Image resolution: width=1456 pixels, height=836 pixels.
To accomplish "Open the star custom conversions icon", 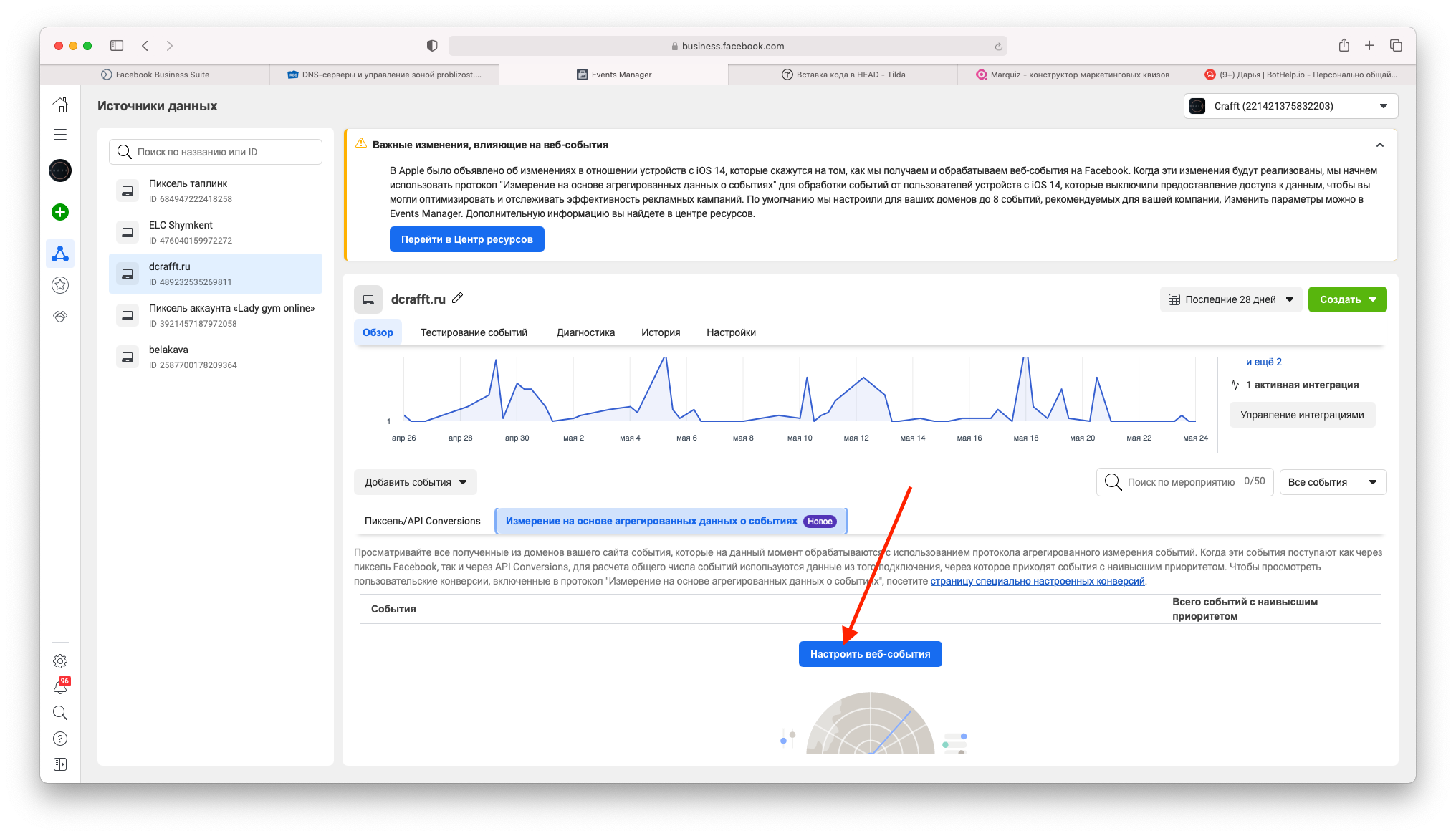I will (x=60, y=285).
